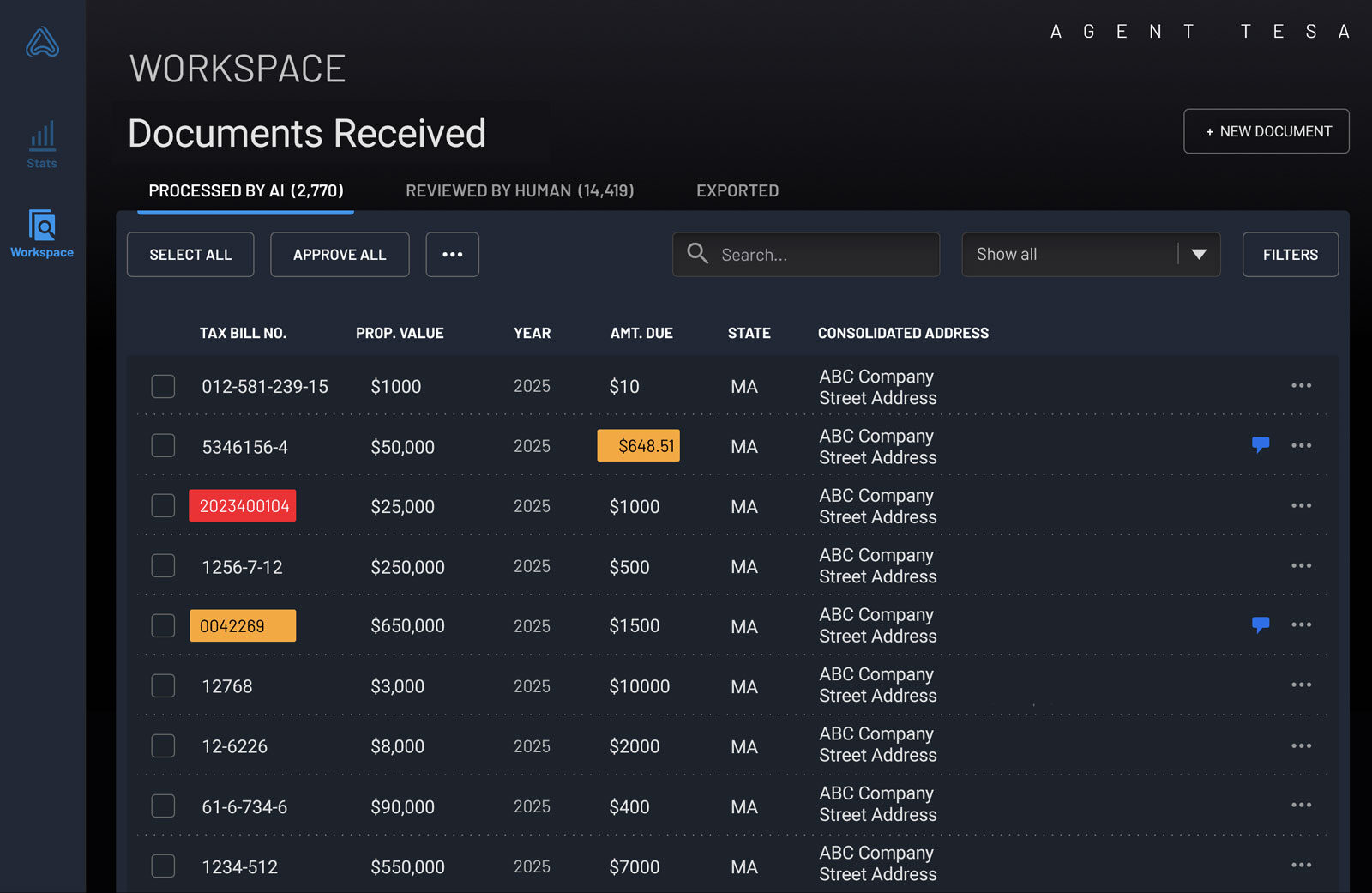
Task: Open bulk actions three-dot menu
Action: click(x=452, y=255)
